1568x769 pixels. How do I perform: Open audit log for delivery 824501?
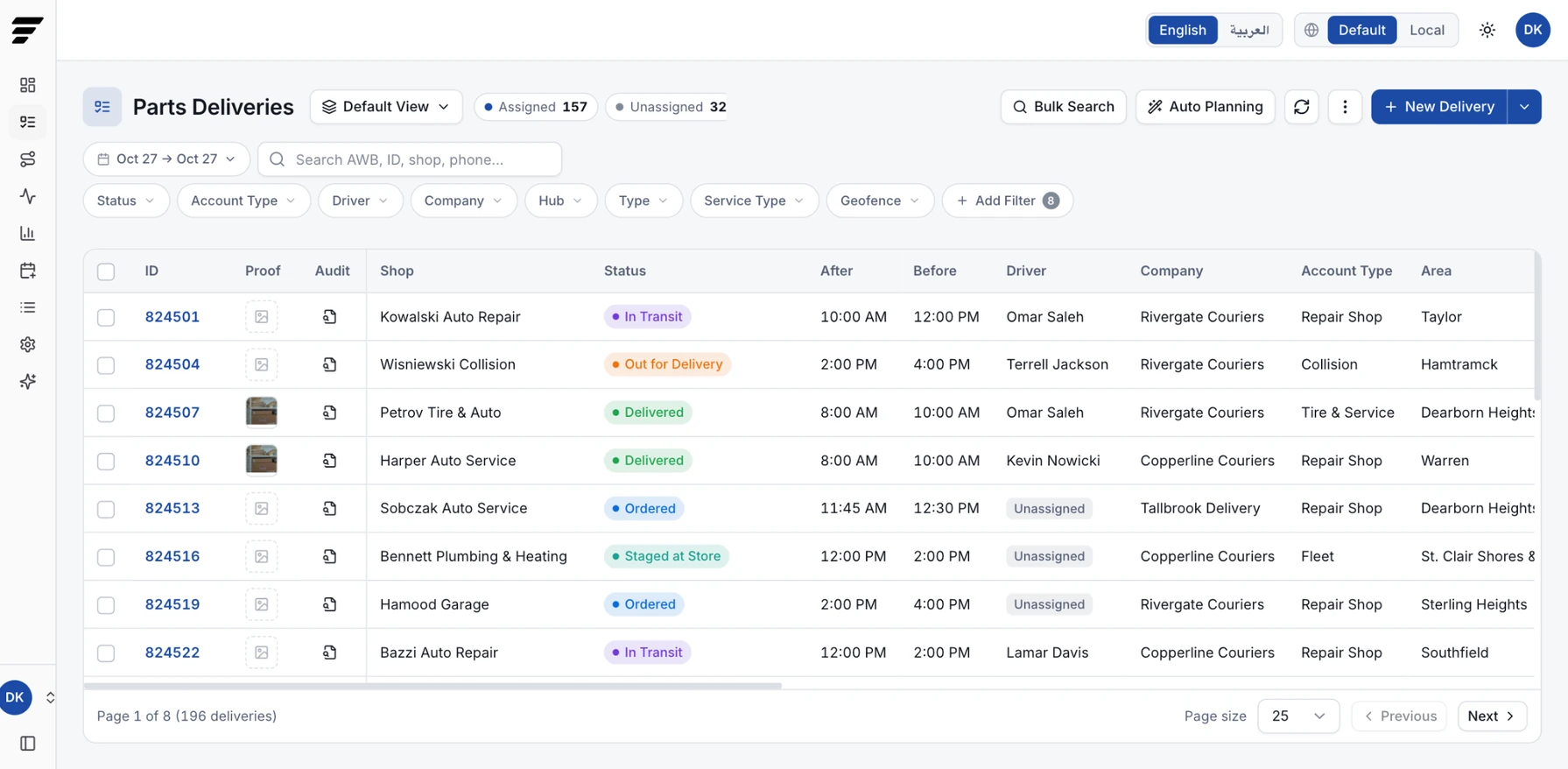pyautogui.click(x=330, y=317)
